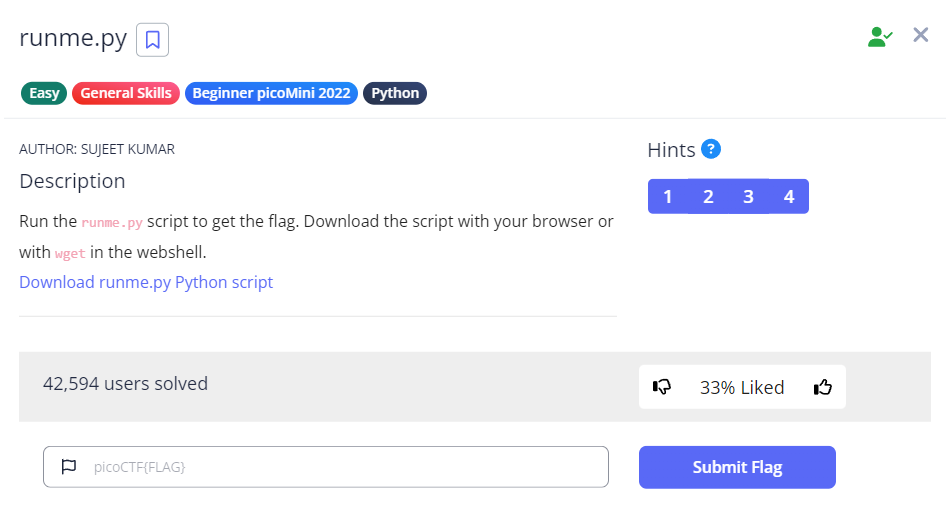Reveal hint number 2
Image resolution: width=948 pixels, height=522 pixels.
(x=708, y=197)
